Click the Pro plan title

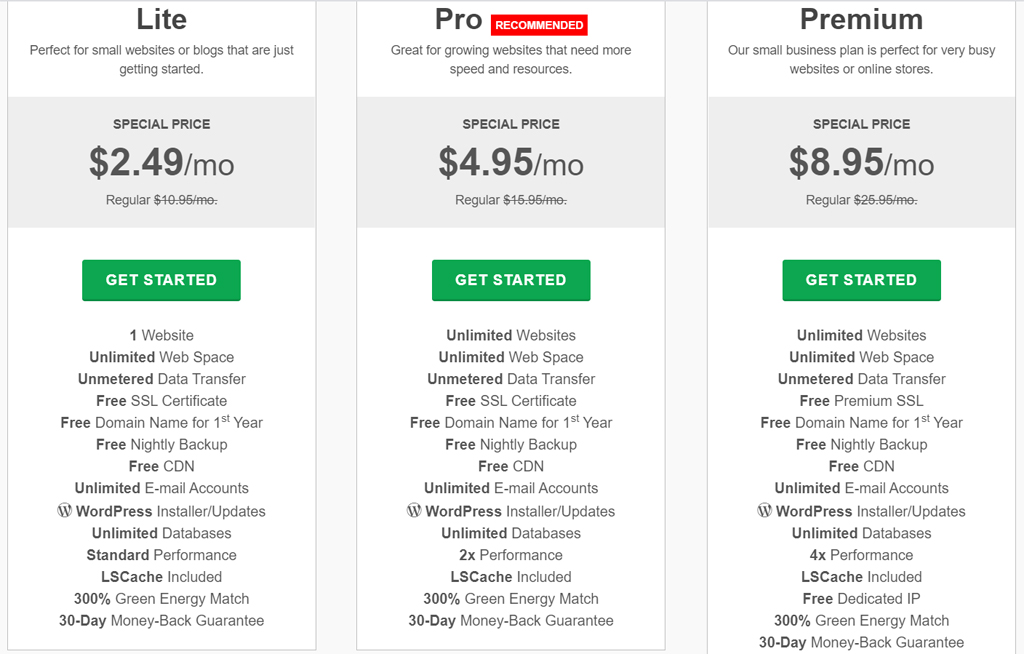(x=458, y=19)
